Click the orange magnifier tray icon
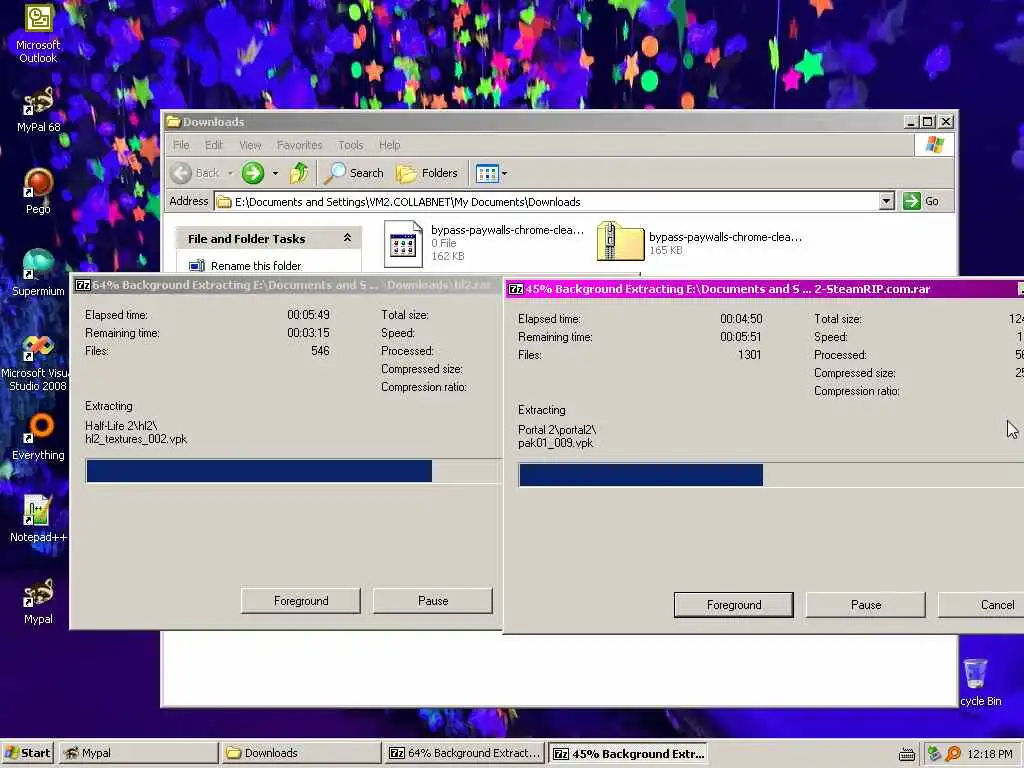 [953, 754]
